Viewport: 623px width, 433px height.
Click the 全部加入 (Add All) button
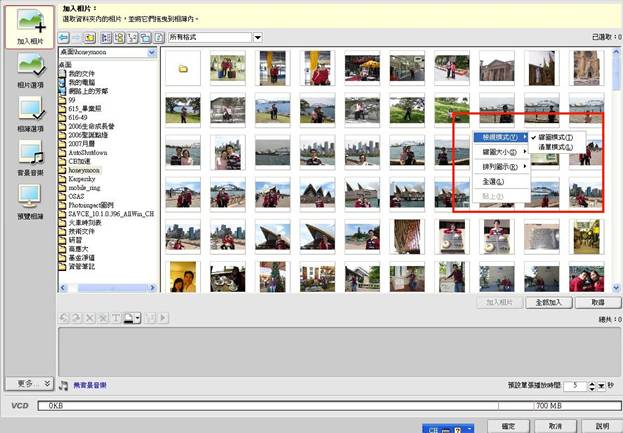(552, 301)
